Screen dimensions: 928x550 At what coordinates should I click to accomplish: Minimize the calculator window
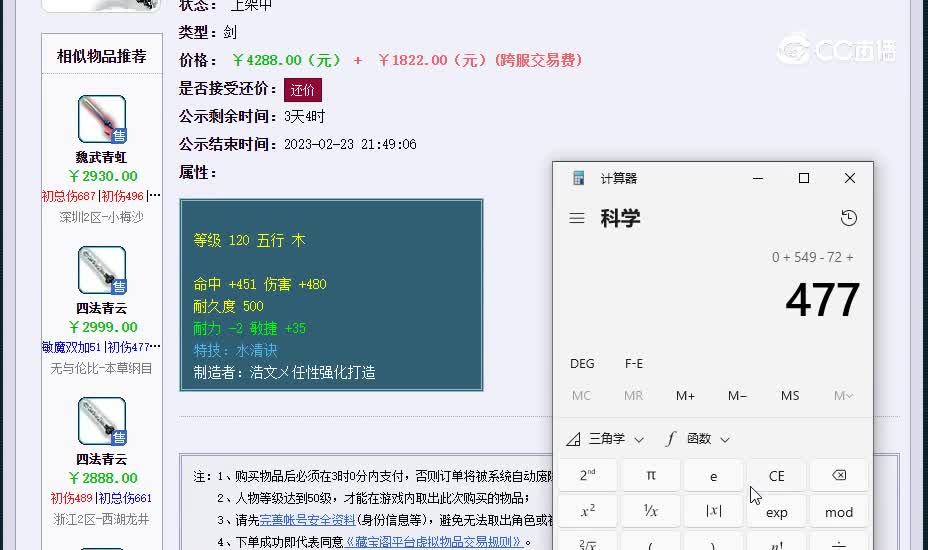[x=758, y=178]
